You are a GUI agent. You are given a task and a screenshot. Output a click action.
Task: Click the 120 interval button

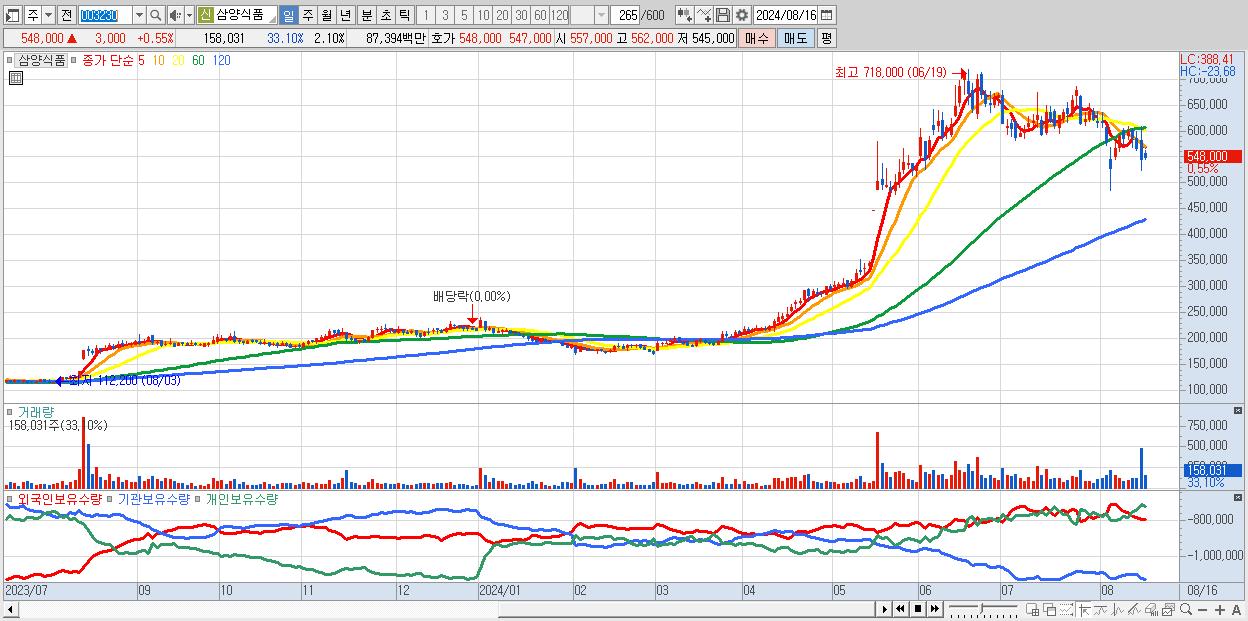click(x=559, y=15)
